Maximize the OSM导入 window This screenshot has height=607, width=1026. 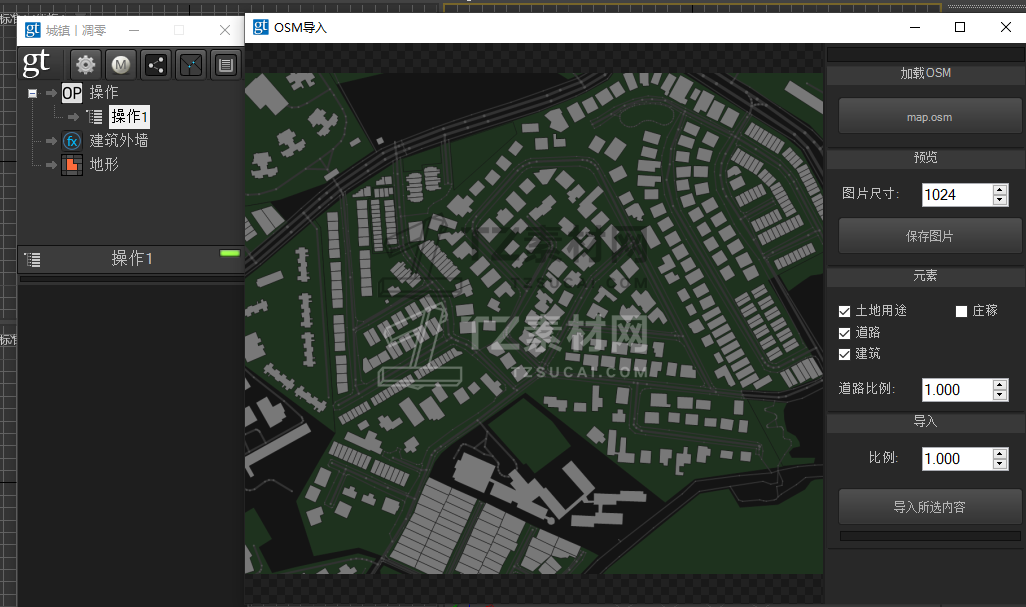point(960,27)
